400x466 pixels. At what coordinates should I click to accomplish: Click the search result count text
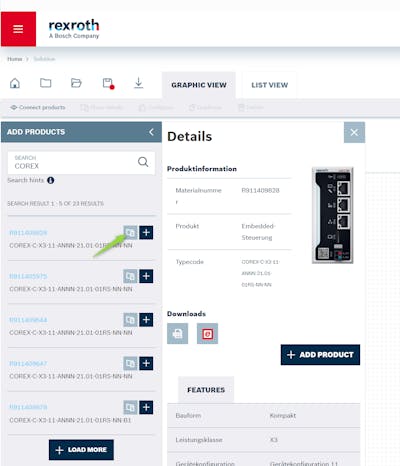click(56, 203)
